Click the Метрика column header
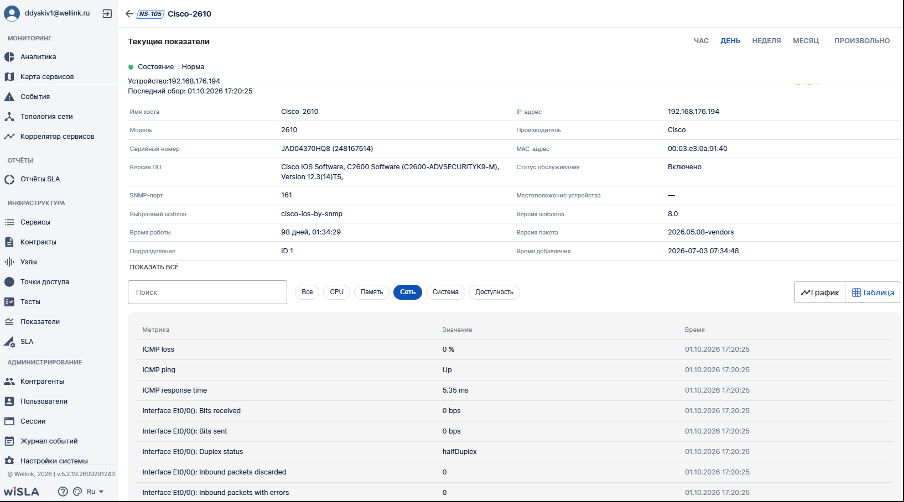This screenshot has width=904, height=502. (x=156, y=330)
